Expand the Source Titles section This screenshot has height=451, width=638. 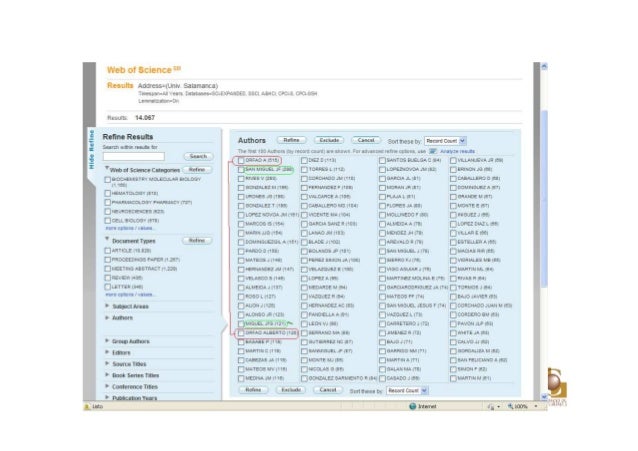point(107,363)
